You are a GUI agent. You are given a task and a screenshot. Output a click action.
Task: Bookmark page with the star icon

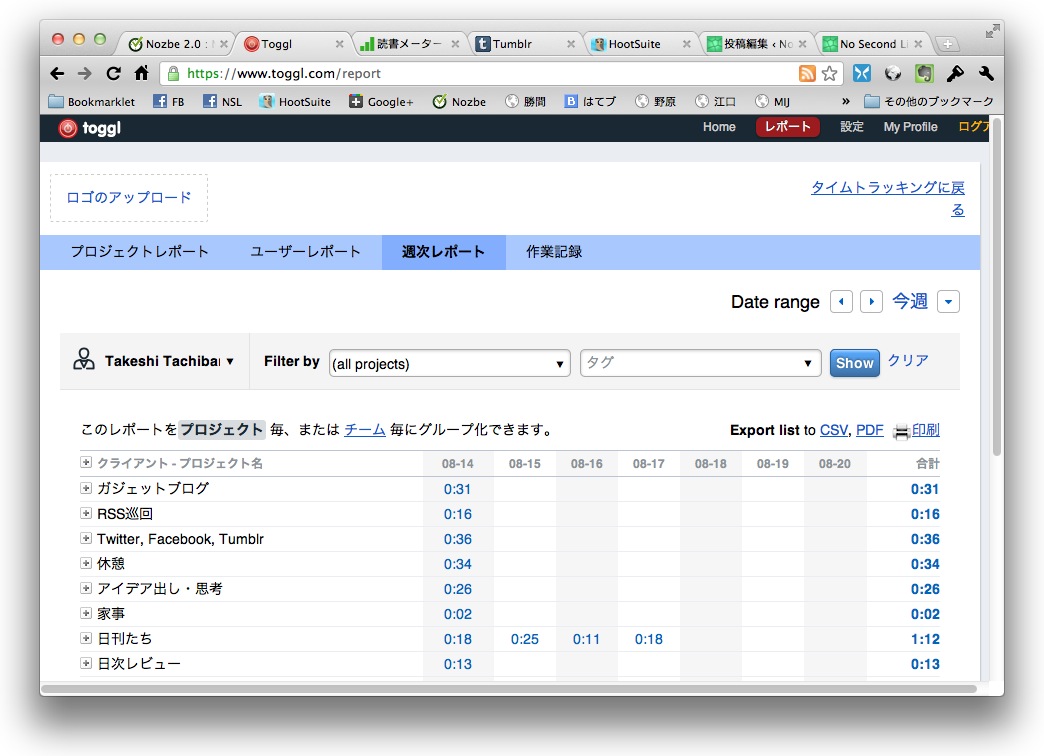829,73
